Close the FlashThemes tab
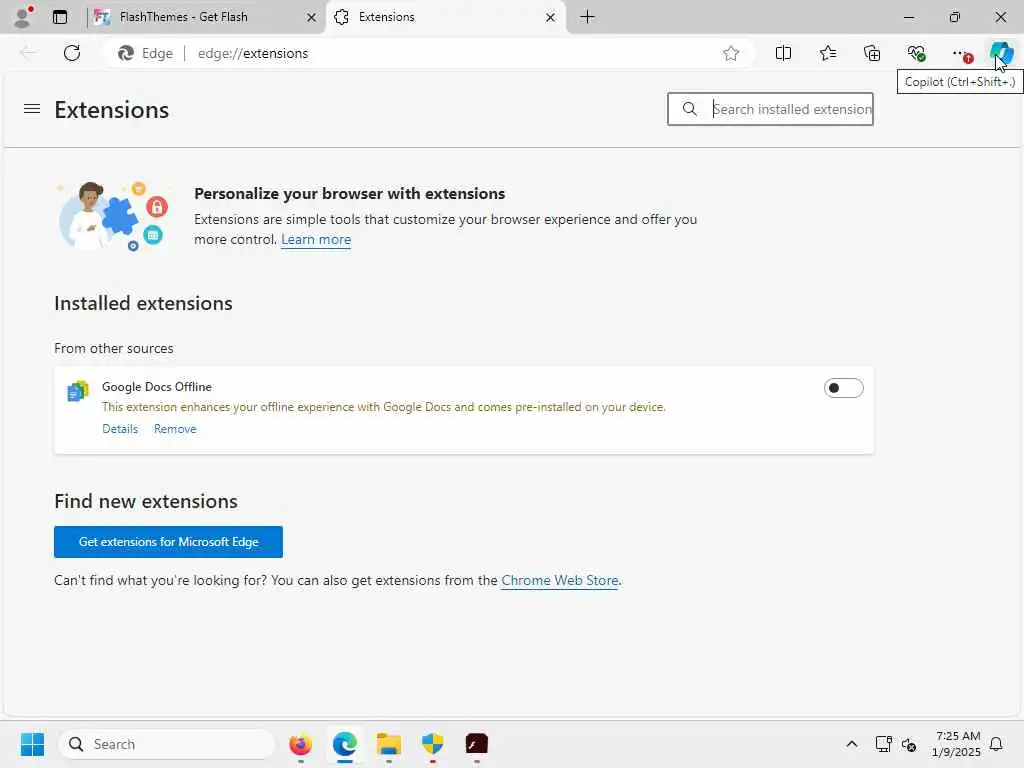Image resolution: width=1024 pixels, height=768 pixels. pyautogui.click(x=312, y=18)
